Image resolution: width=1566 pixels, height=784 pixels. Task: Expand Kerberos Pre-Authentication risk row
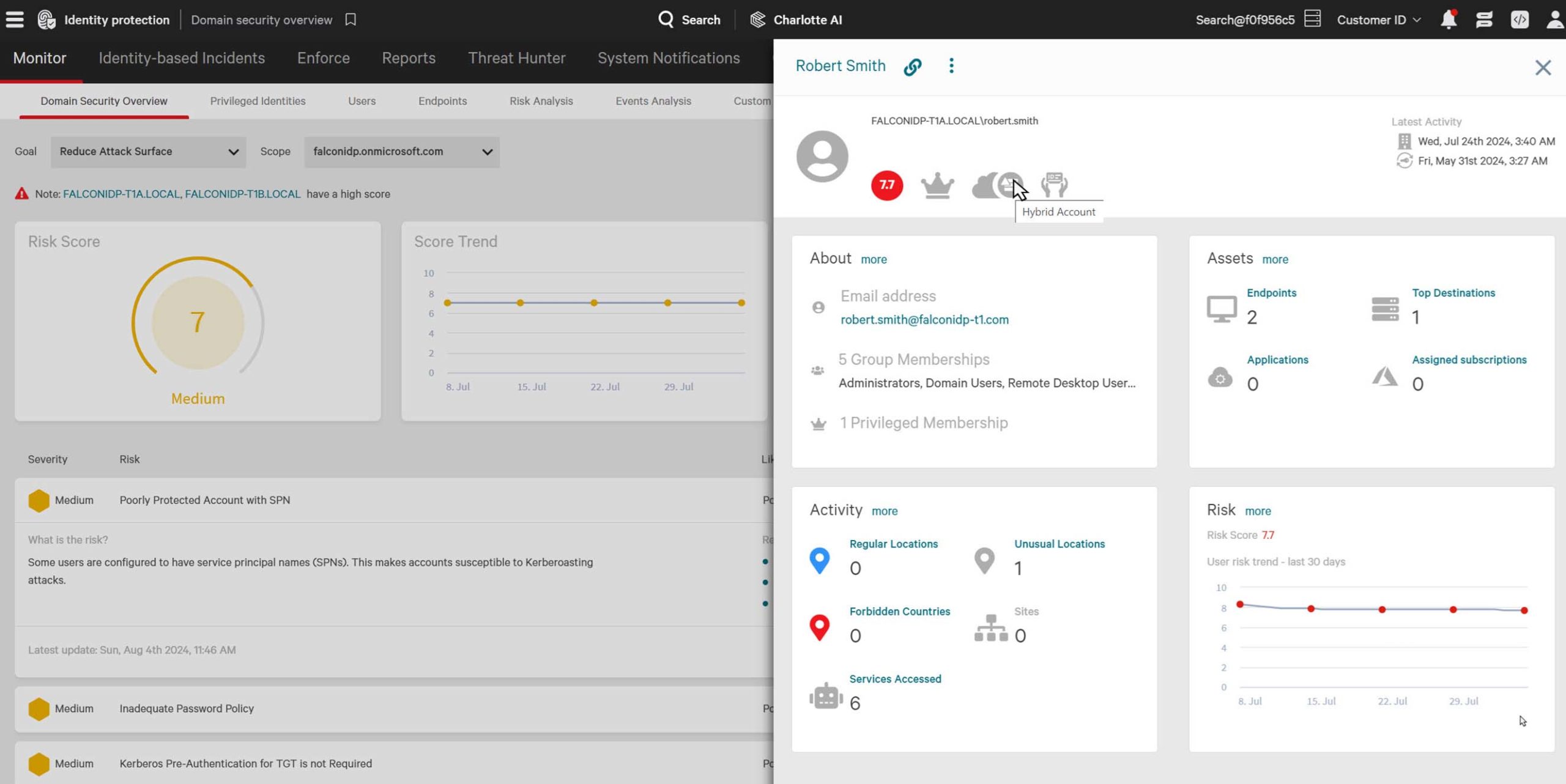click(x=394, y=763)
